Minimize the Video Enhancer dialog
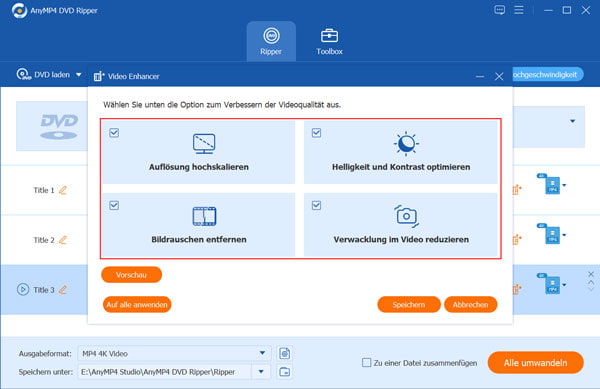Viewport: 600px width, 389px height. point(480,76)
